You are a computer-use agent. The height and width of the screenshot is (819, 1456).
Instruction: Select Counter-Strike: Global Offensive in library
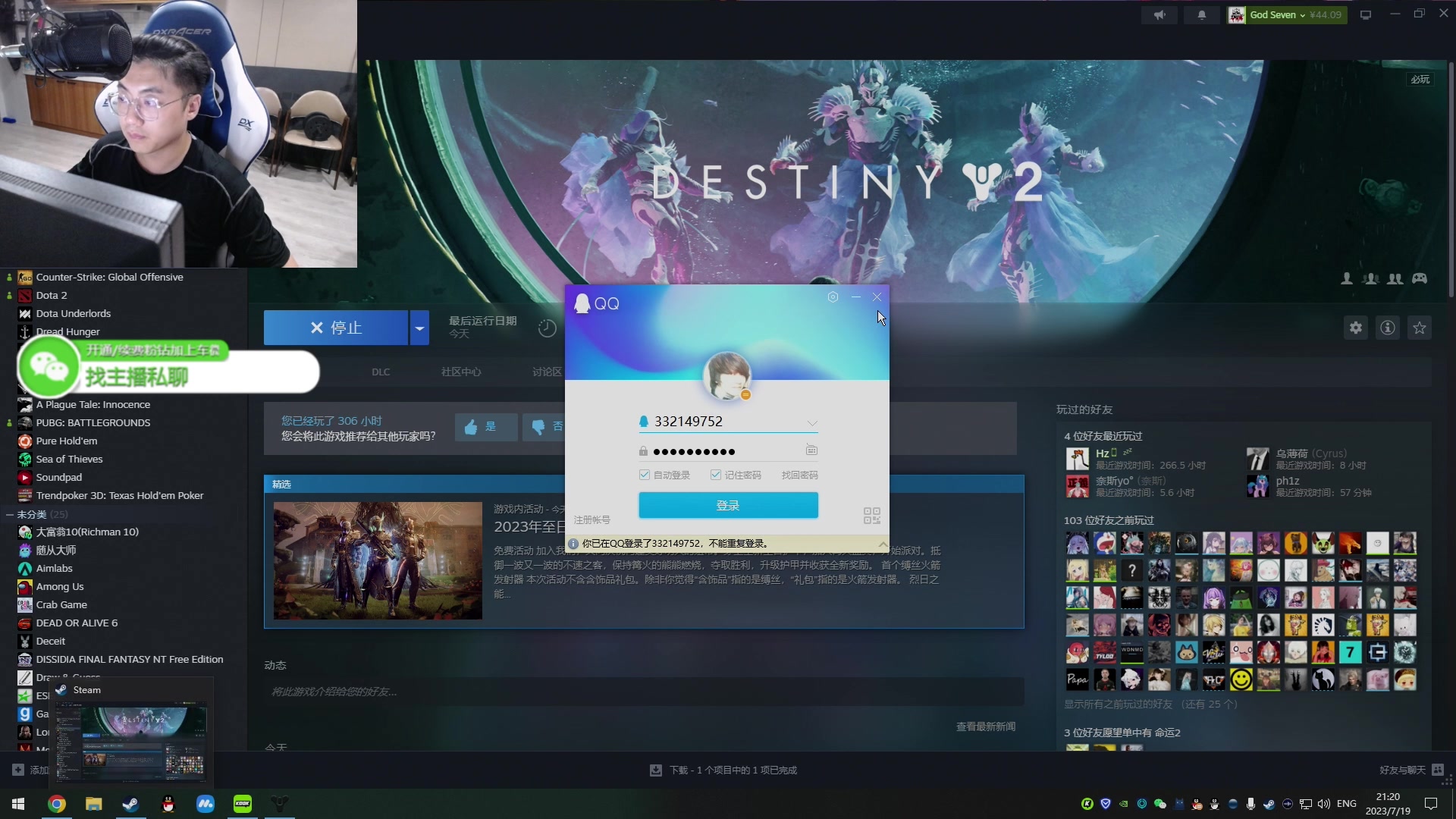click(x=110, y=277)
